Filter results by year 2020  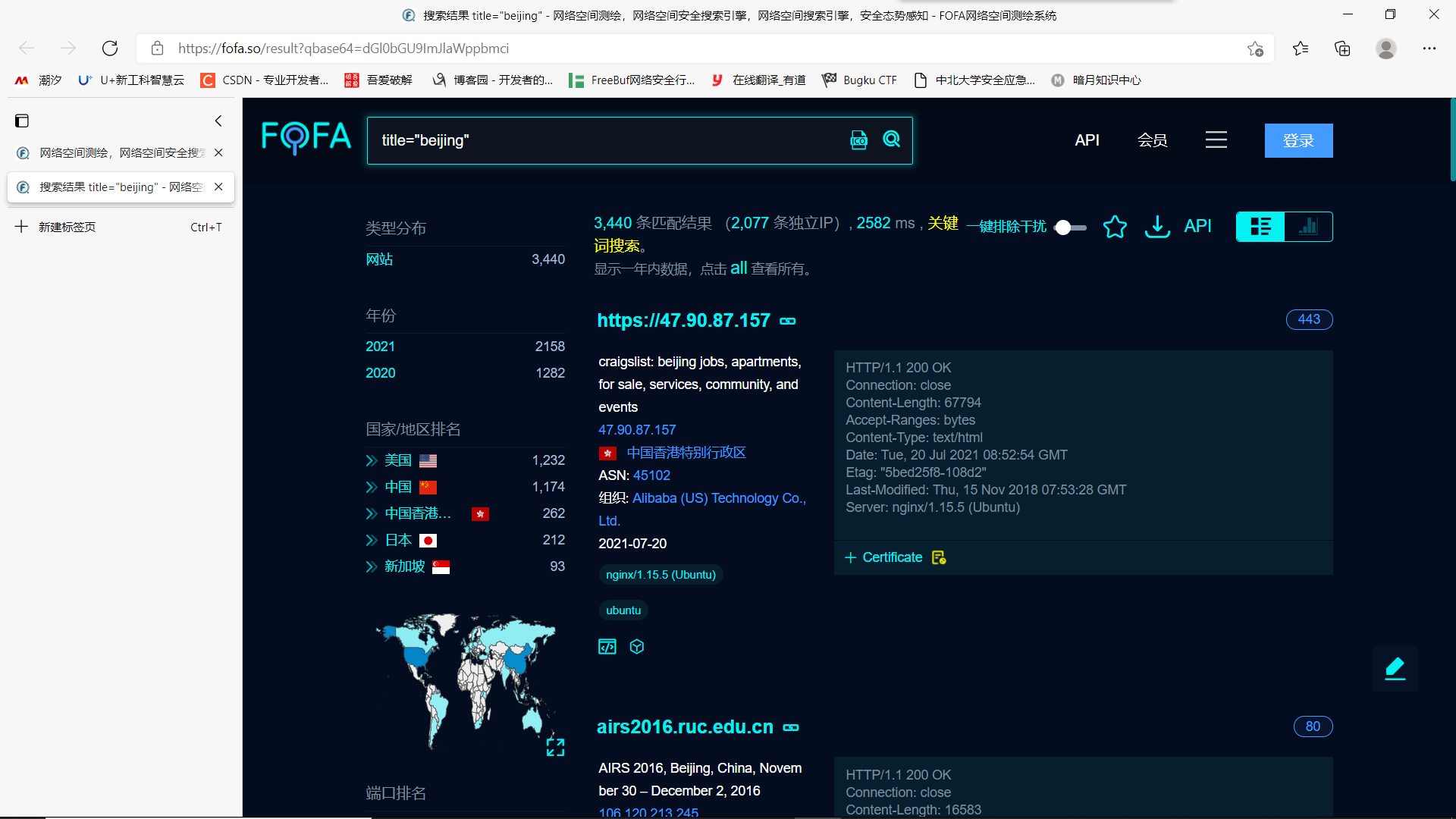(x=380, y=373)
